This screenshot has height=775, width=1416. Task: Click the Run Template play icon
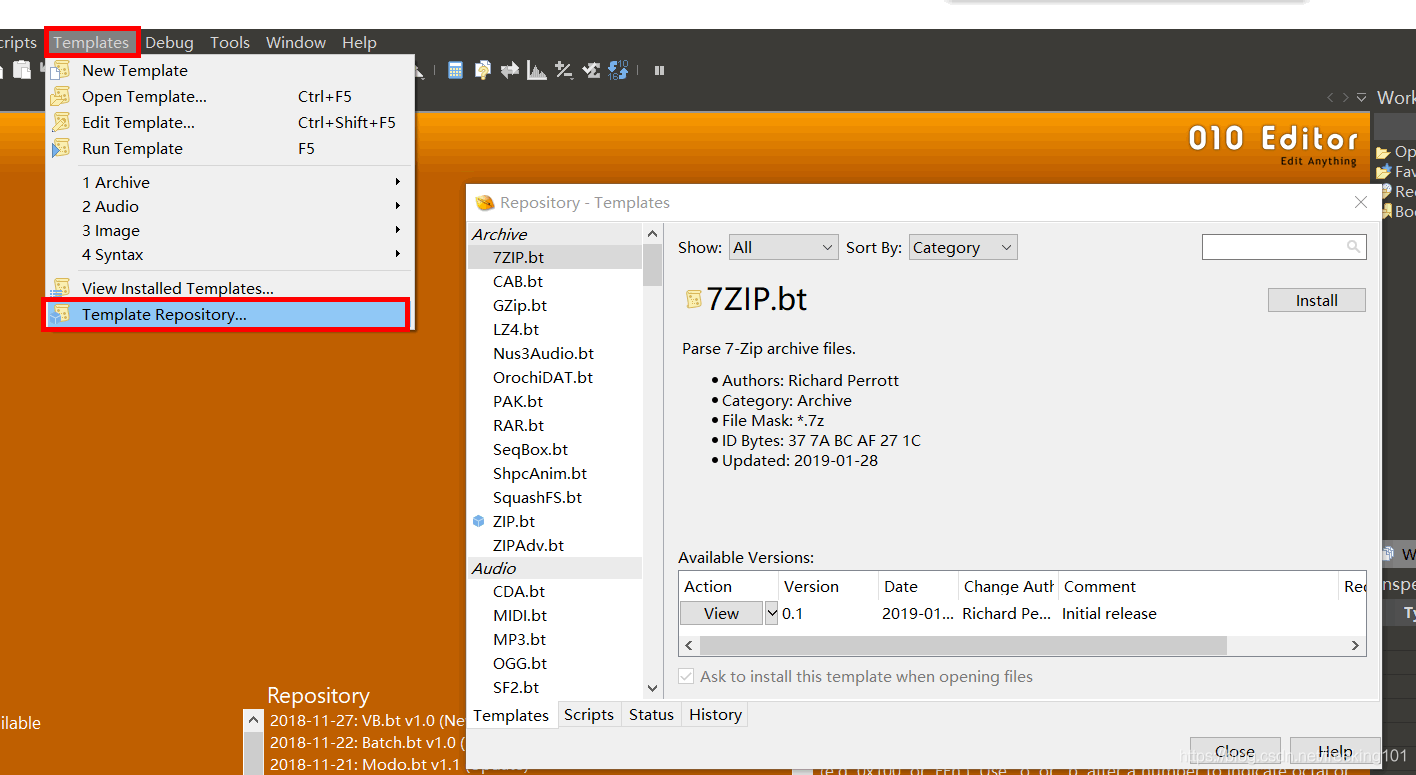(61, 148)
